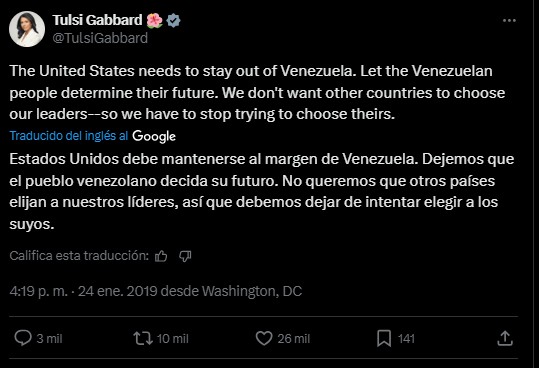Click 'Traducido del inglés al' link
Image resolution: width=539 pixels, height=368 pixels.
click(69, 136)
